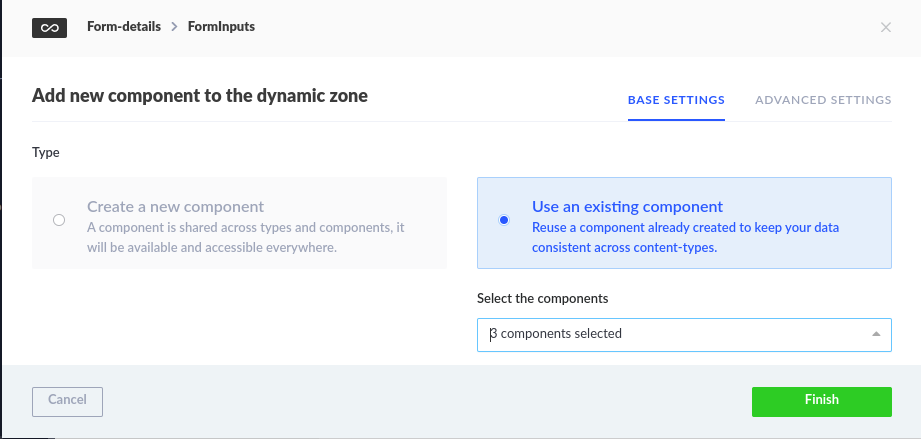Click the FormInputs breadcrumb

click(221, 26)
